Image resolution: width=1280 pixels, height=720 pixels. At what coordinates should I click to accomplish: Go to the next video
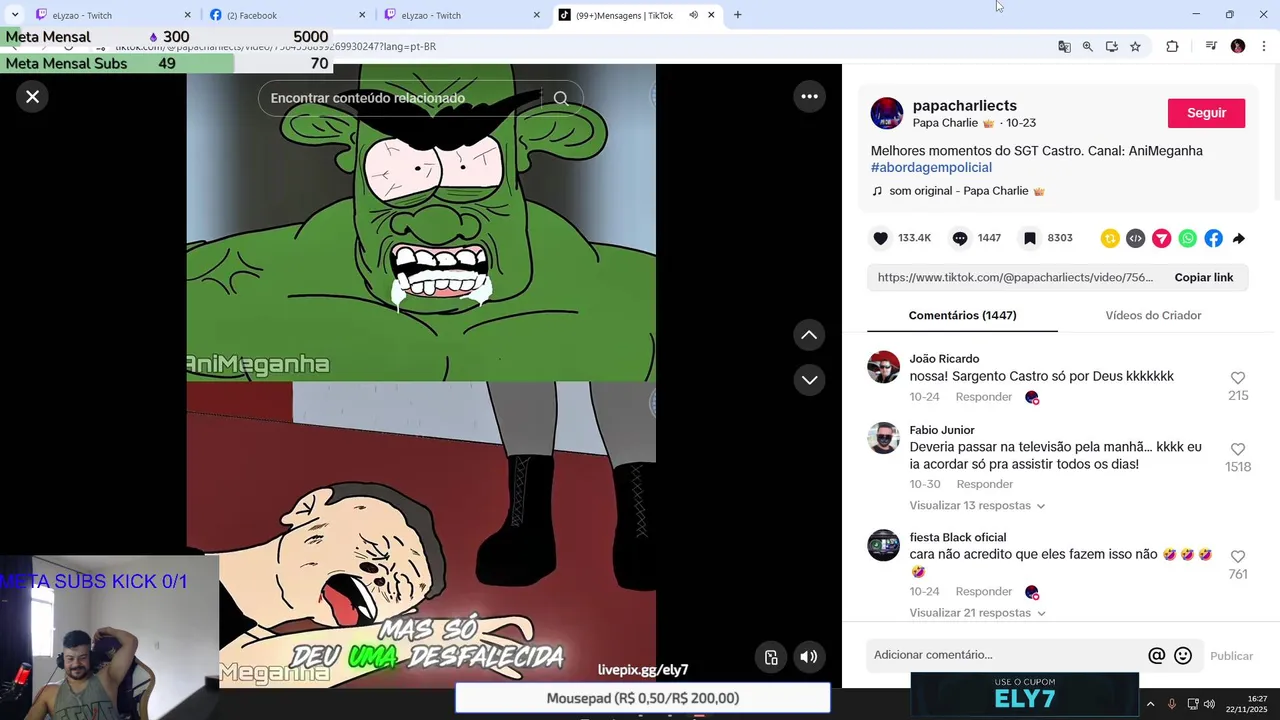tap(809, 380)
